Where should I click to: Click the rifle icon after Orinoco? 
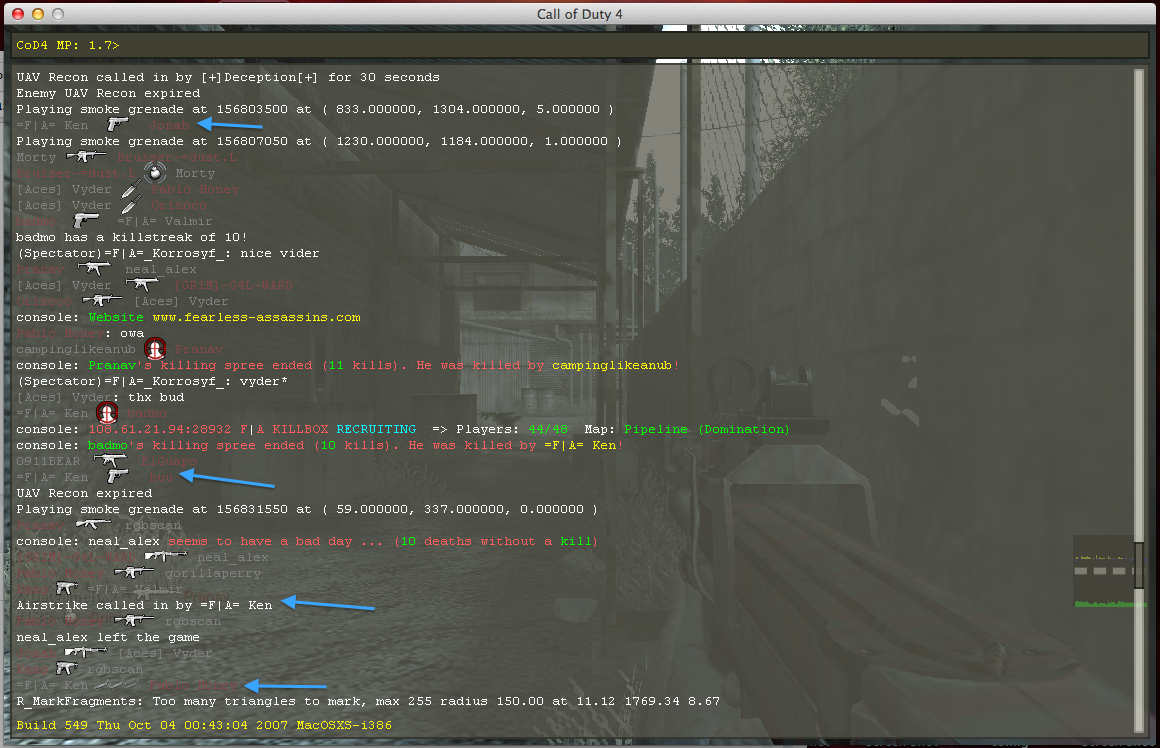(101, 300)
